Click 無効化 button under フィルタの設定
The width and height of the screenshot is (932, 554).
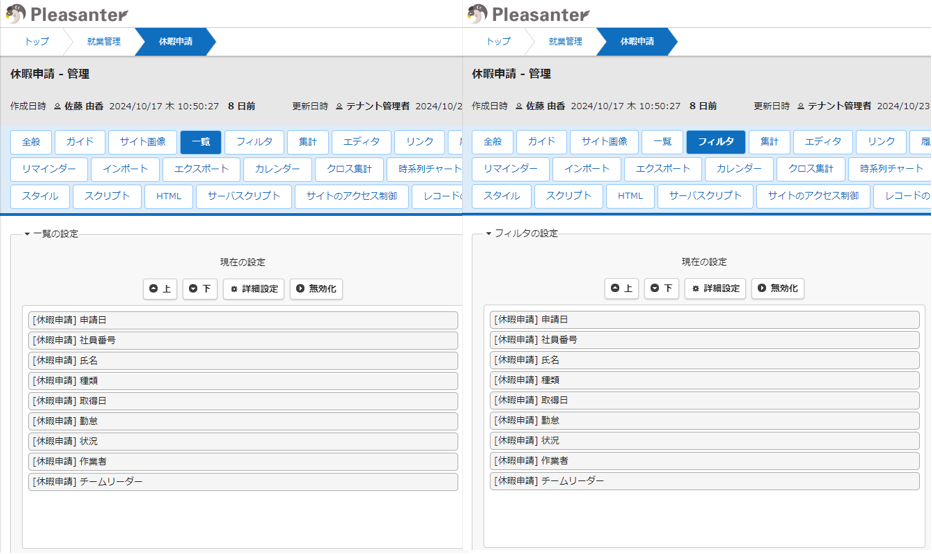click(777, 288)
